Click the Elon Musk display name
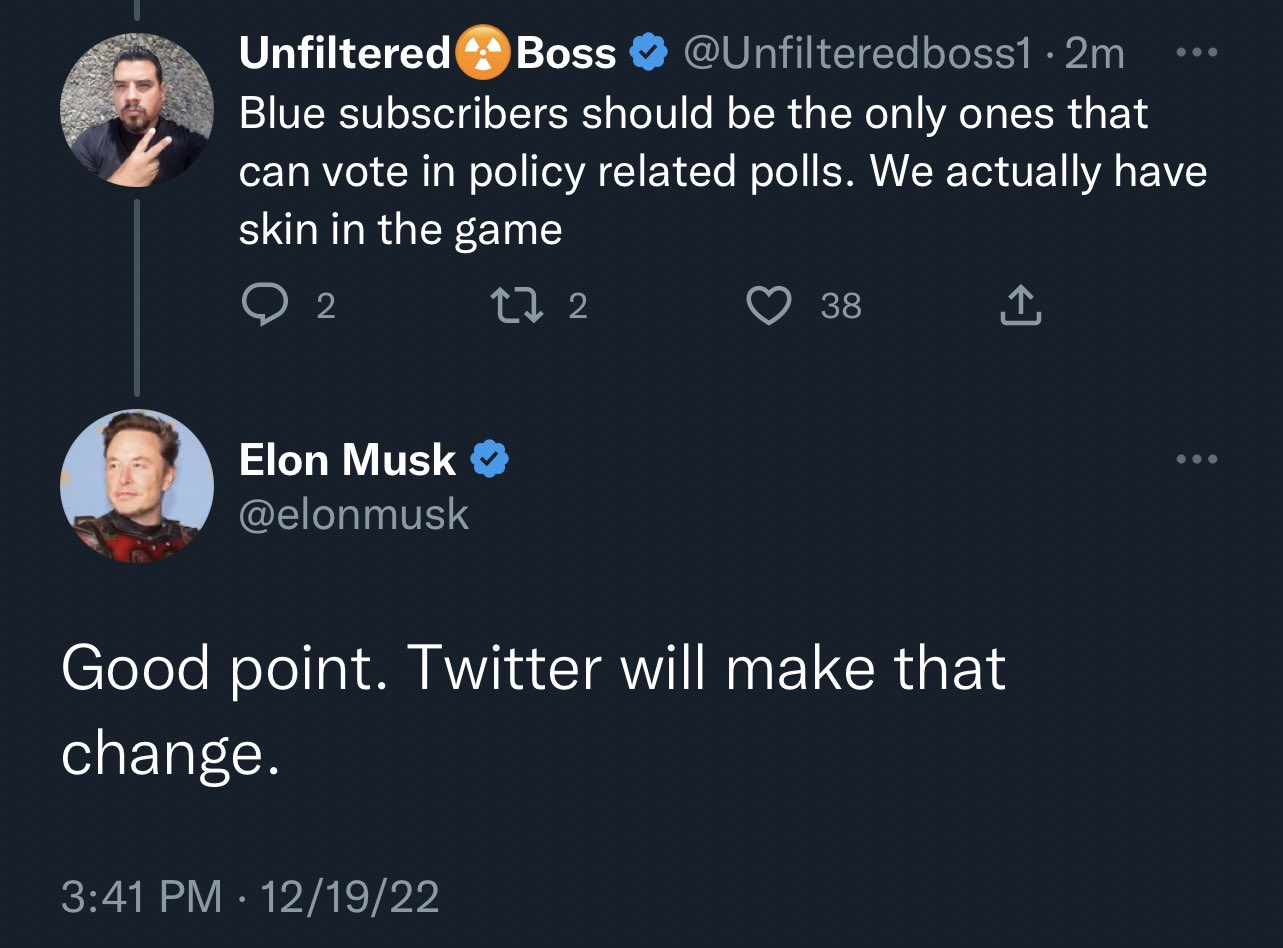This screenshot has width=1283, height=948. point(347,460)
